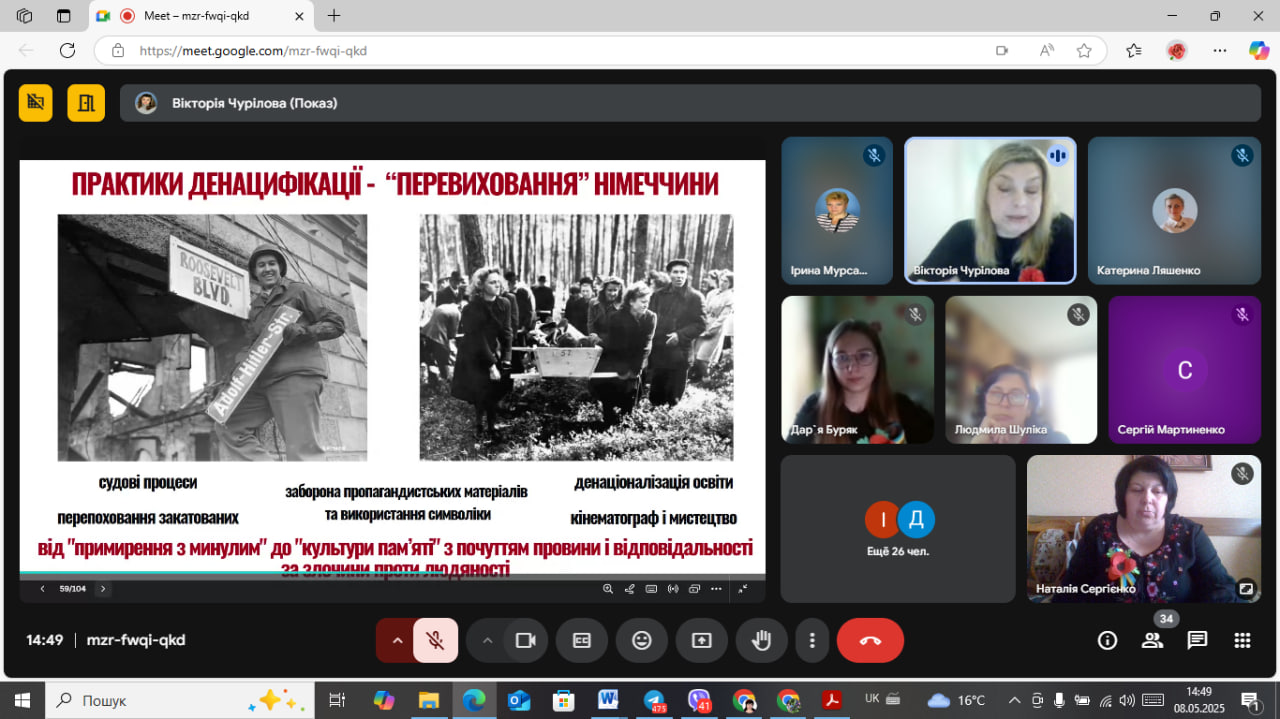
Task: Click the camera permission icon in address bar
Action: coord(1002,50)
